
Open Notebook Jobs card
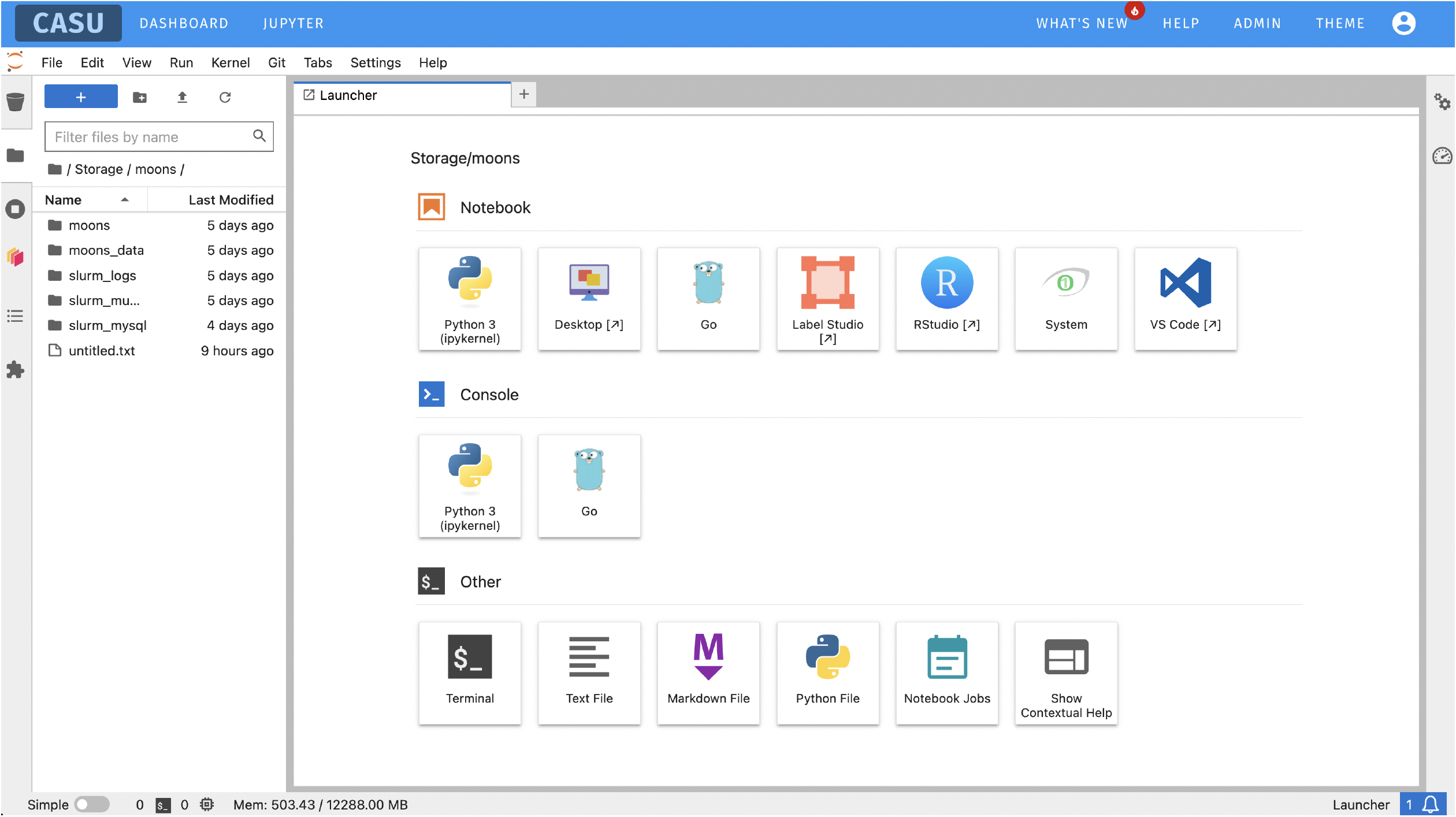pyautogui.click(x=947, y=673)
